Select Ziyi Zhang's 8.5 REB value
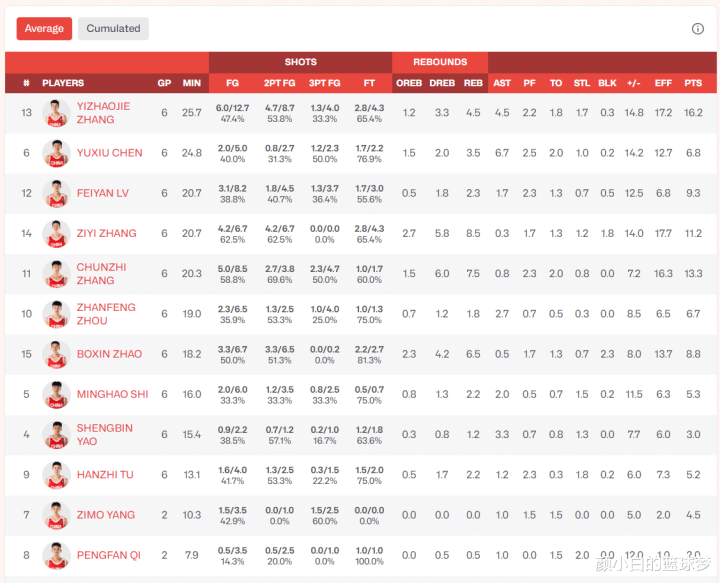Image resolution: width=720 pixels, height=583 pixels. [473, 234]
